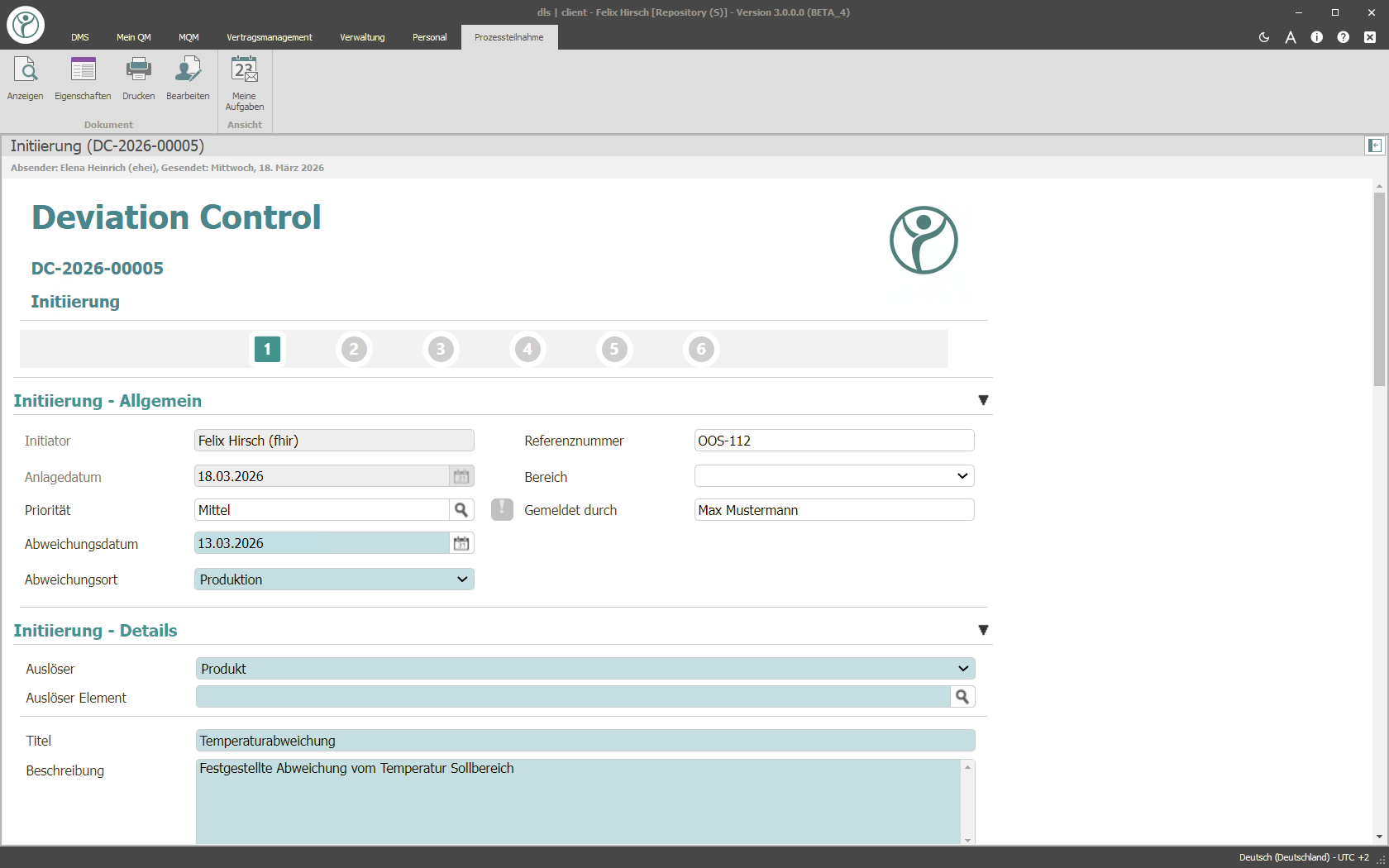Switch to the MQM tab
This screenshot has width=1389, height=868.
pyautogui.click(x=189, y=37)
